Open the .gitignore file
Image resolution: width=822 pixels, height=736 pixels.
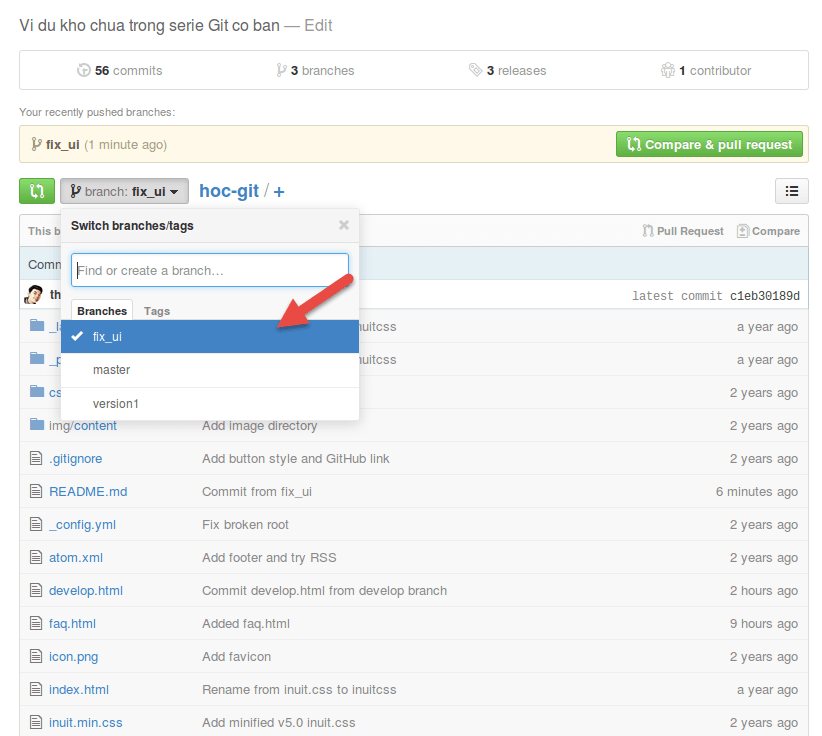75,458
